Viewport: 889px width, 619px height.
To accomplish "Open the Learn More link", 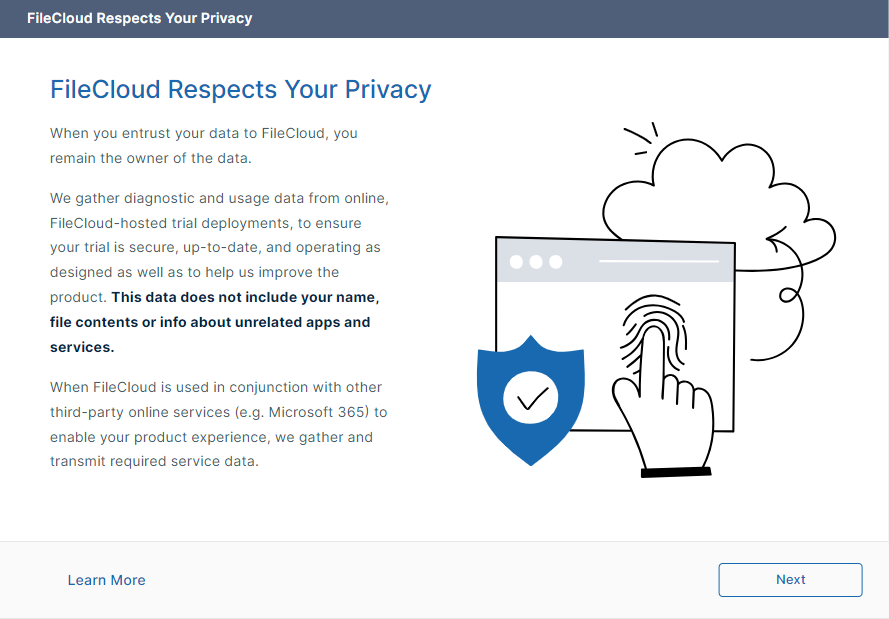I will pyautogui.click(x=106, y=580).
